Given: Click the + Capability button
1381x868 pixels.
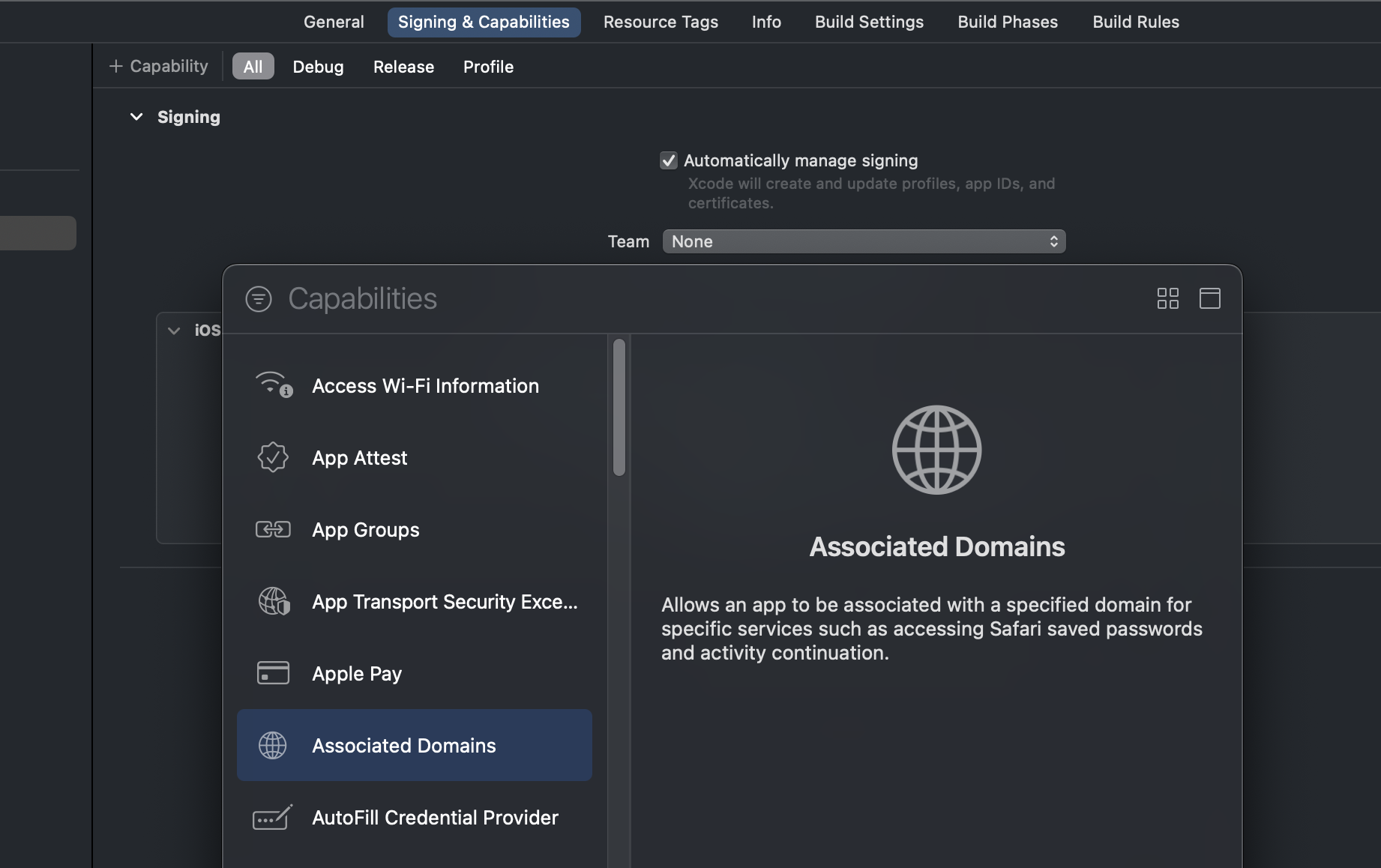Looking at the screenshot, I should 158,66.
